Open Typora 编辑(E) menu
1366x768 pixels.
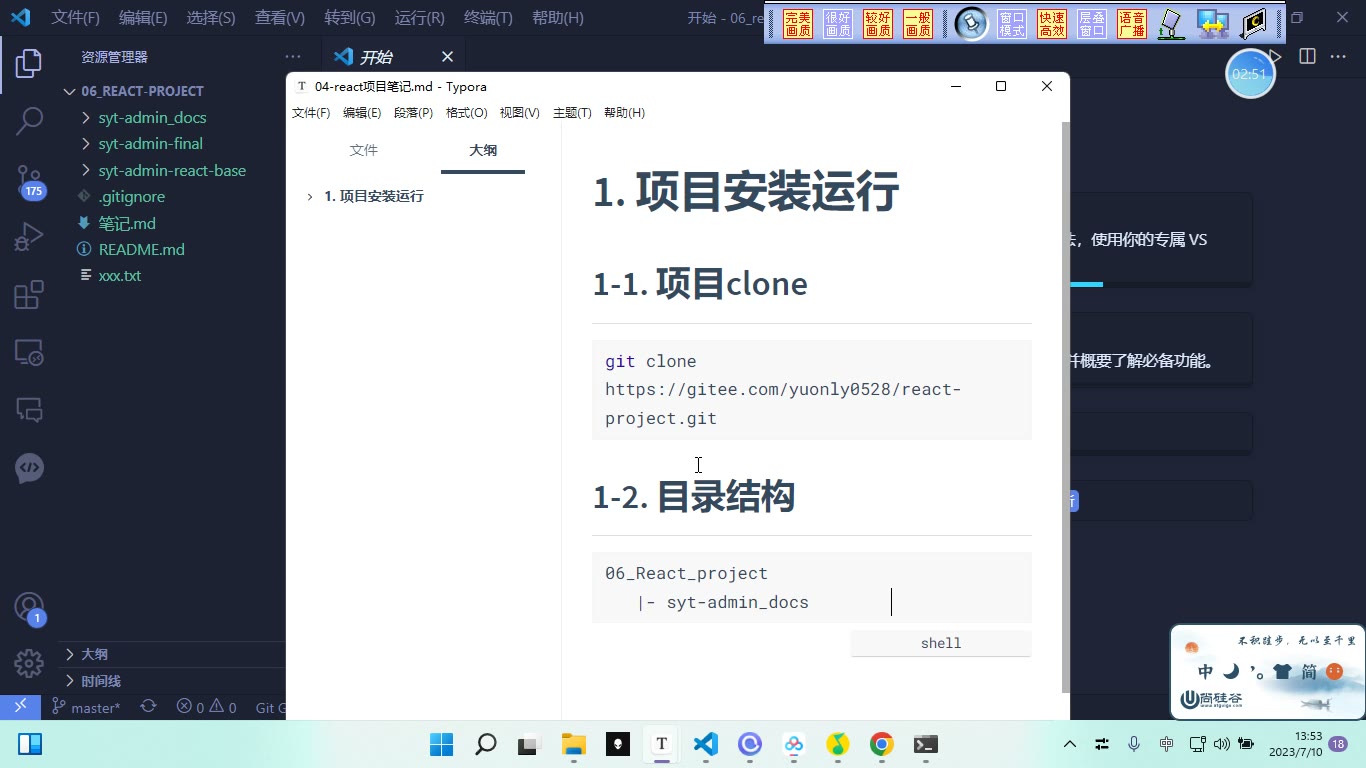[x=362, y=113]
